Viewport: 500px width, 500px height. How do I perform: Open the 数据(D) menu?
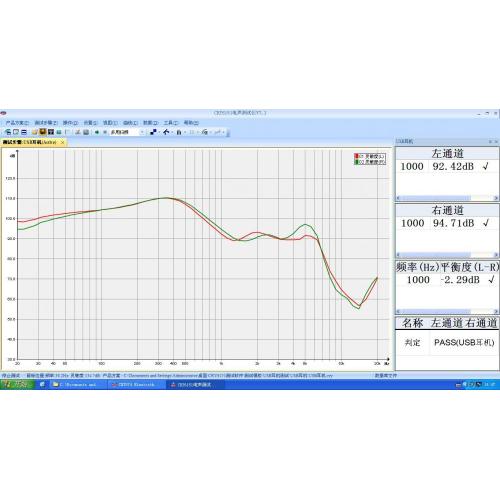point(150,123)
